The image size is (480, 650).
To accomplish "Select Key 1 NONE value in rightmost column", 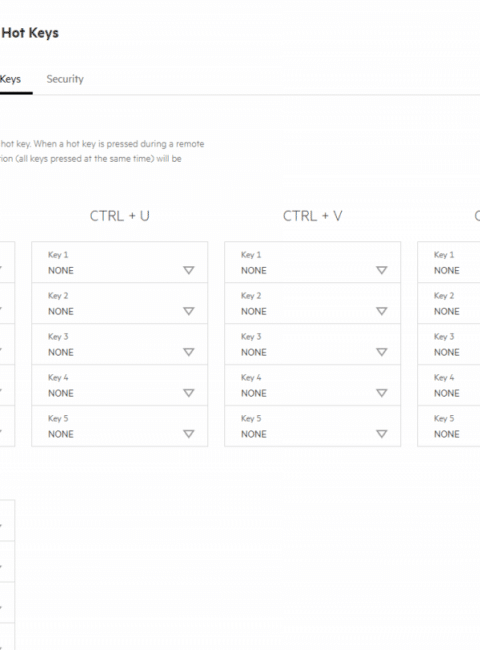I will (x=446, y=271).
